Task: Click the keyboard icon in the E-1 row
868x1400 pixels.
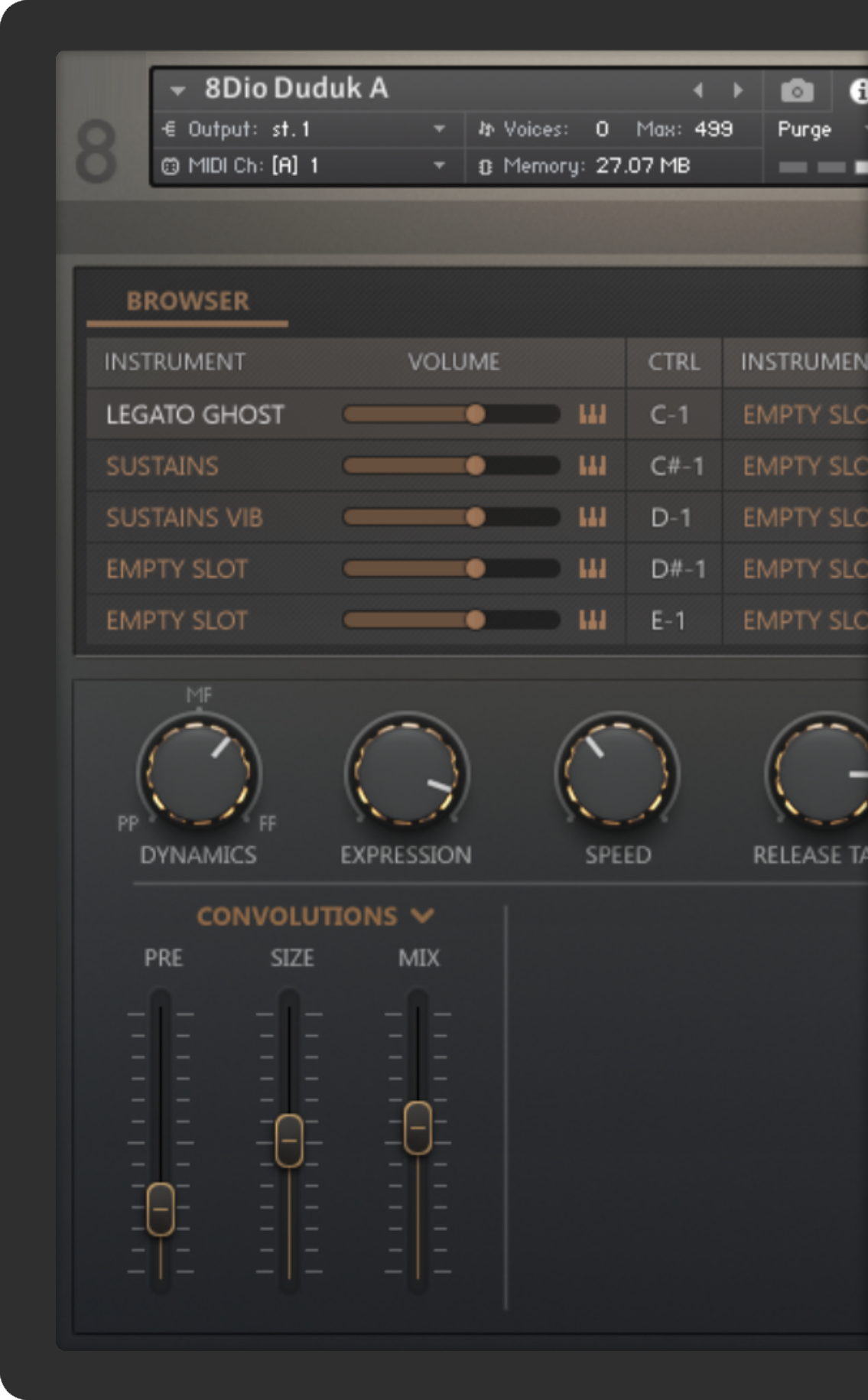Action: (593, 620)
